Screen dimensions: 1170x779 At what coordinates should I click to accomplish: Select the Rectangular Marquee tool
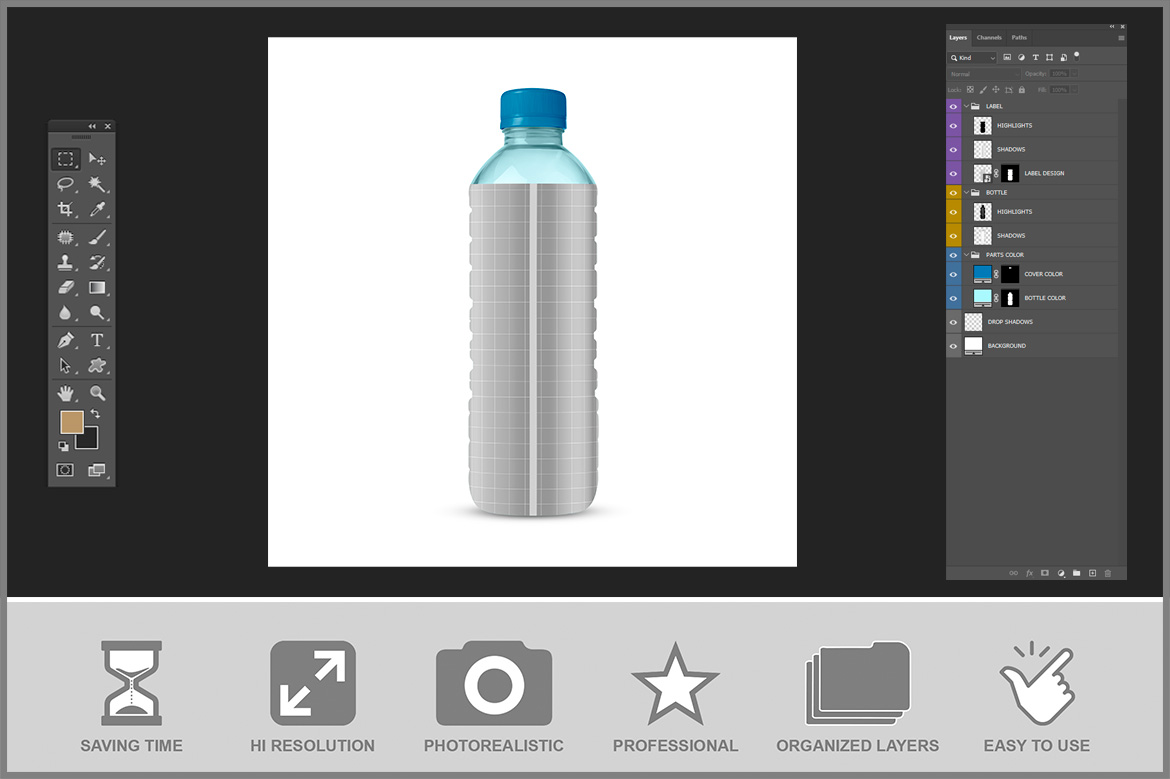point(65,159)
